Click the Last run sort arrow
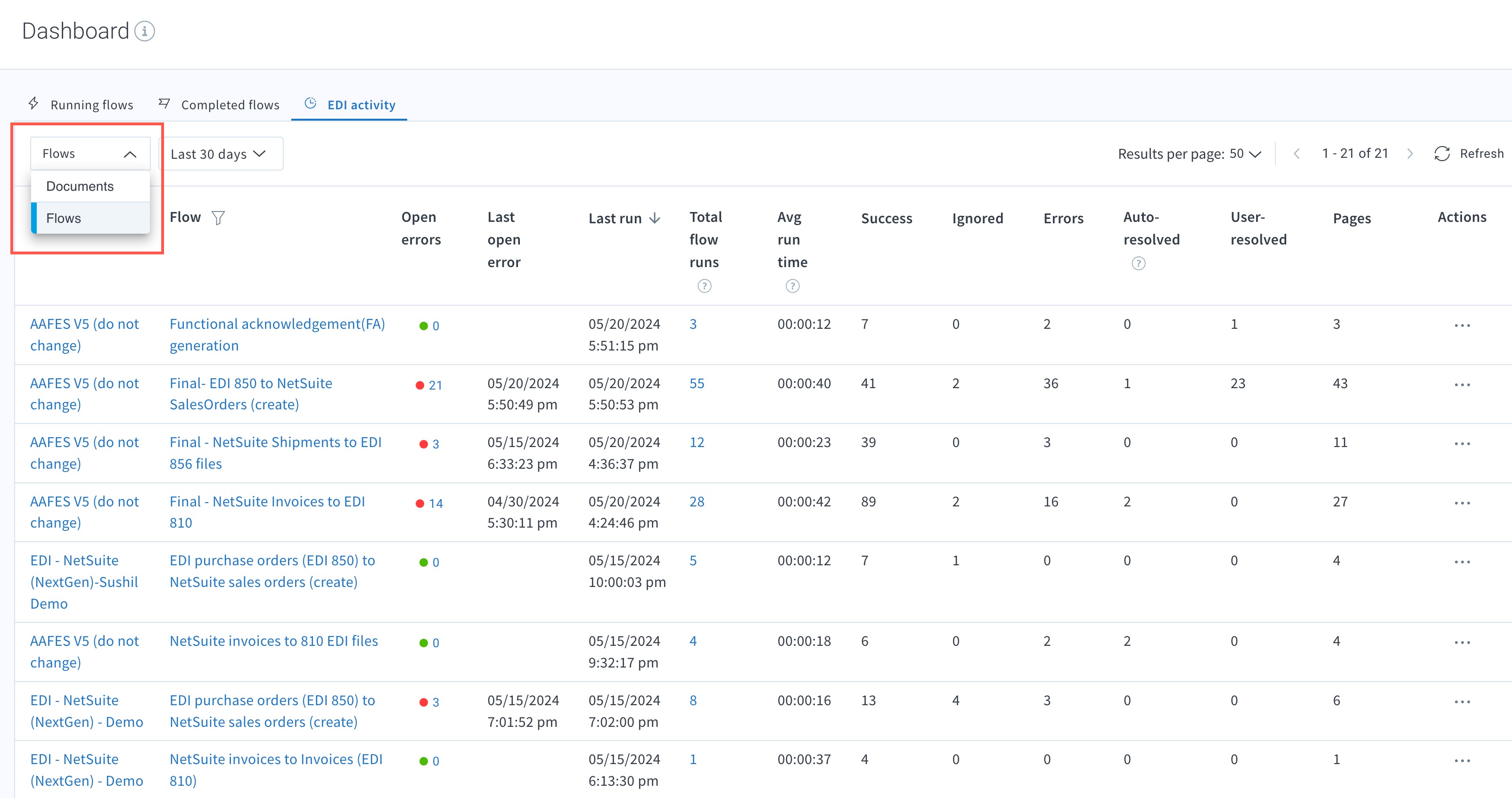The image size is (1512, 798). (x=656, y=218)
